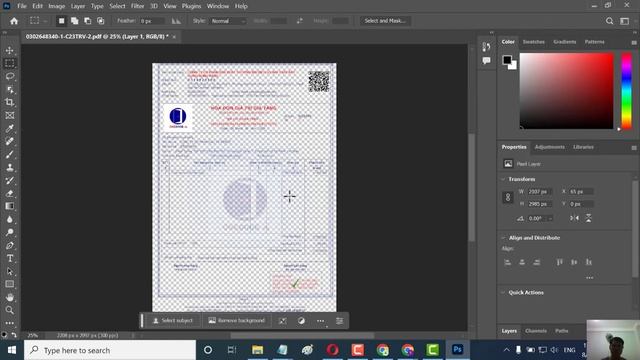
Task: Click the hue spectrum slider
Action: pyautogui.click(x=626, y=91)
